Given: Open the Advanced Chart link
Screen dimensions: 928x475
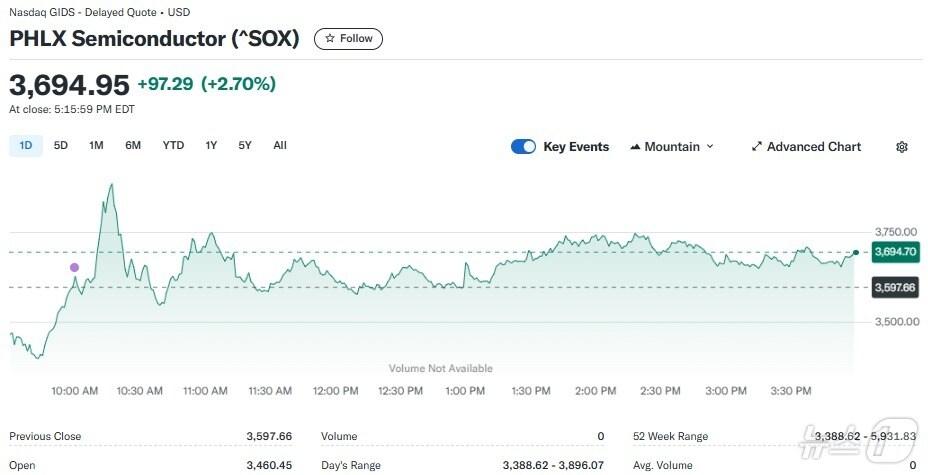Looking at the screenshot, I should (x=813, y=147).
